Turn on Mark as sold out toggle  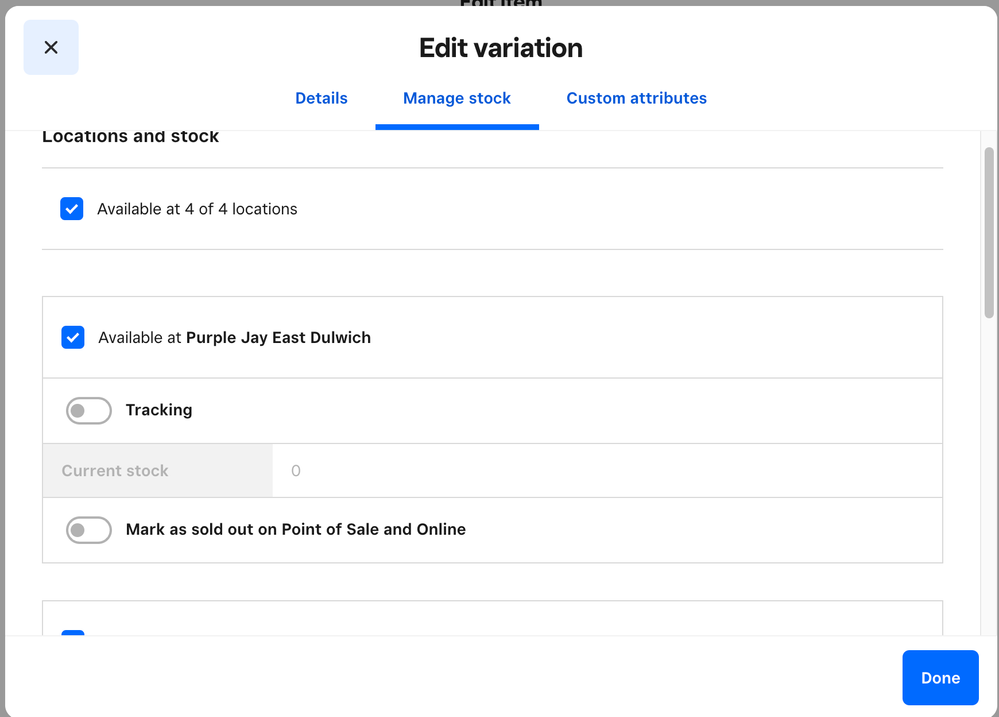coord(89,530)
